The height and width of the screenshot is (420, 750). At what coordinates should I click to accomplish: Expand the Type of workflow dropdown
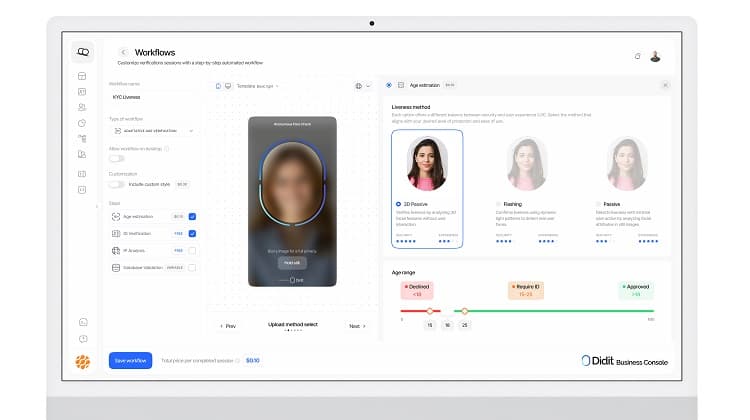152,130
